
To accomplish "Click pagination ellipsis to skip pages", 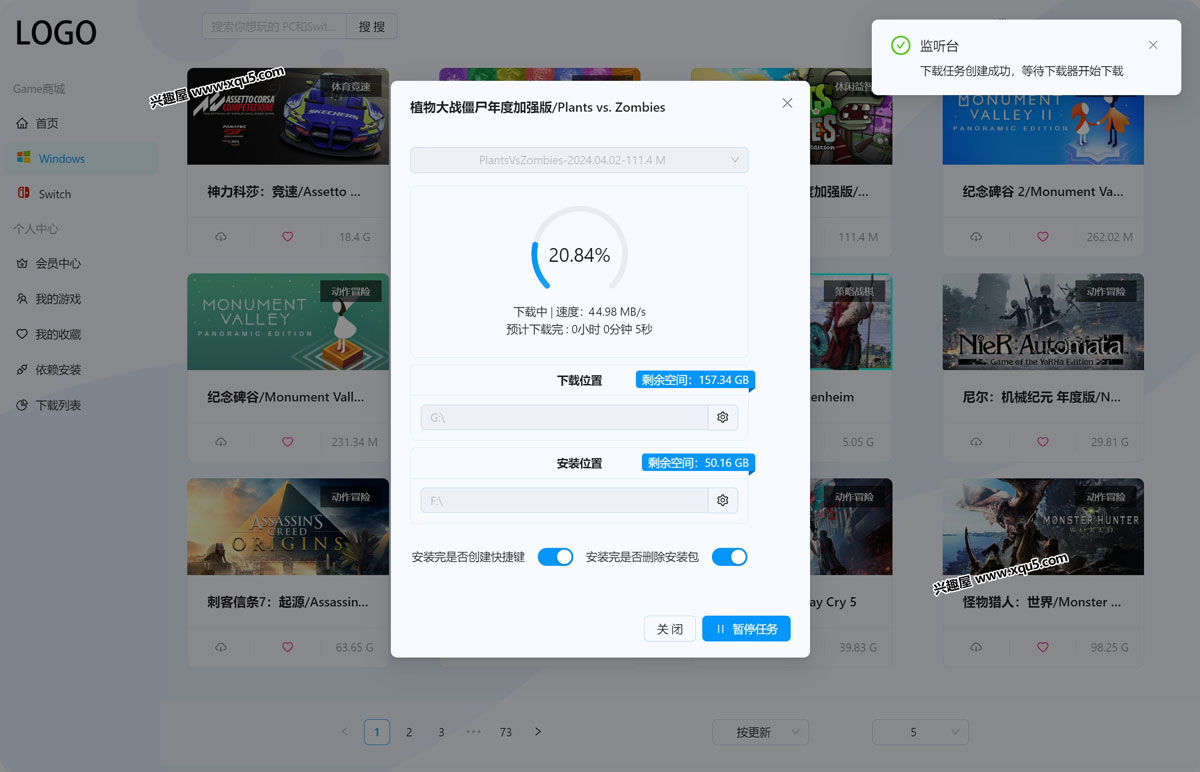I will tap(474, 732).
